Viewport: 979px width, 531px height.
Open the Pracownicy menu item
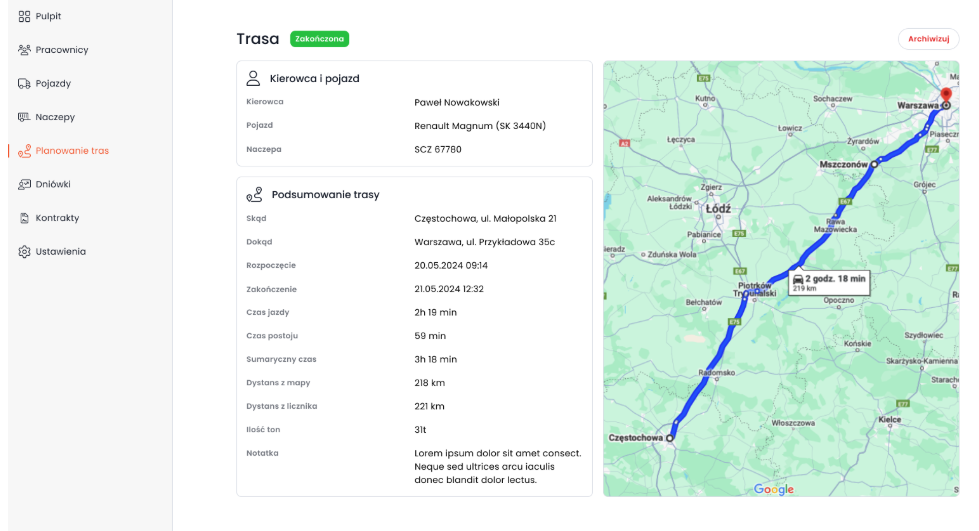tap(62, 50)
